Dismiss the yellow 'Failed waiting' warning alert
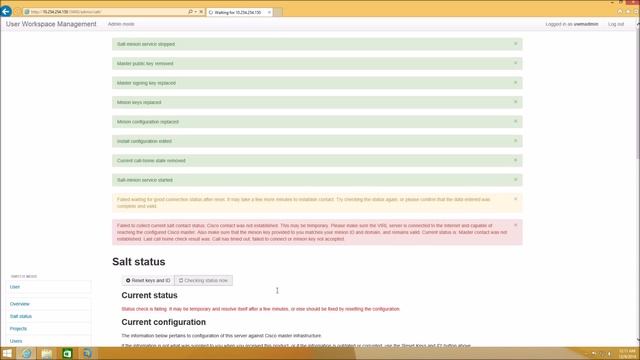Viewport: 640px width, 360px height. tap(516, 199)
